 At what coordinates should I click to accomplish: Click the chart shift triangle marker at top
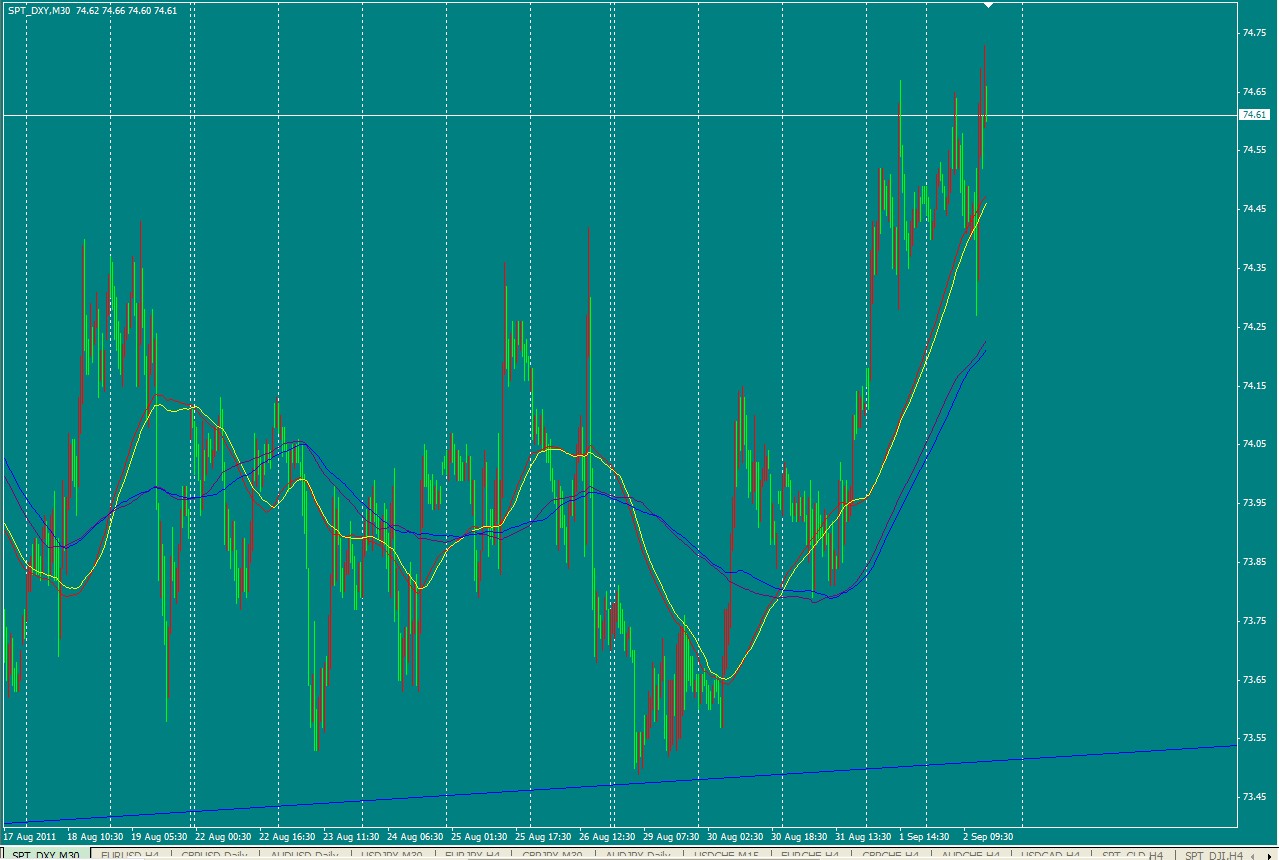click(989, 5)
